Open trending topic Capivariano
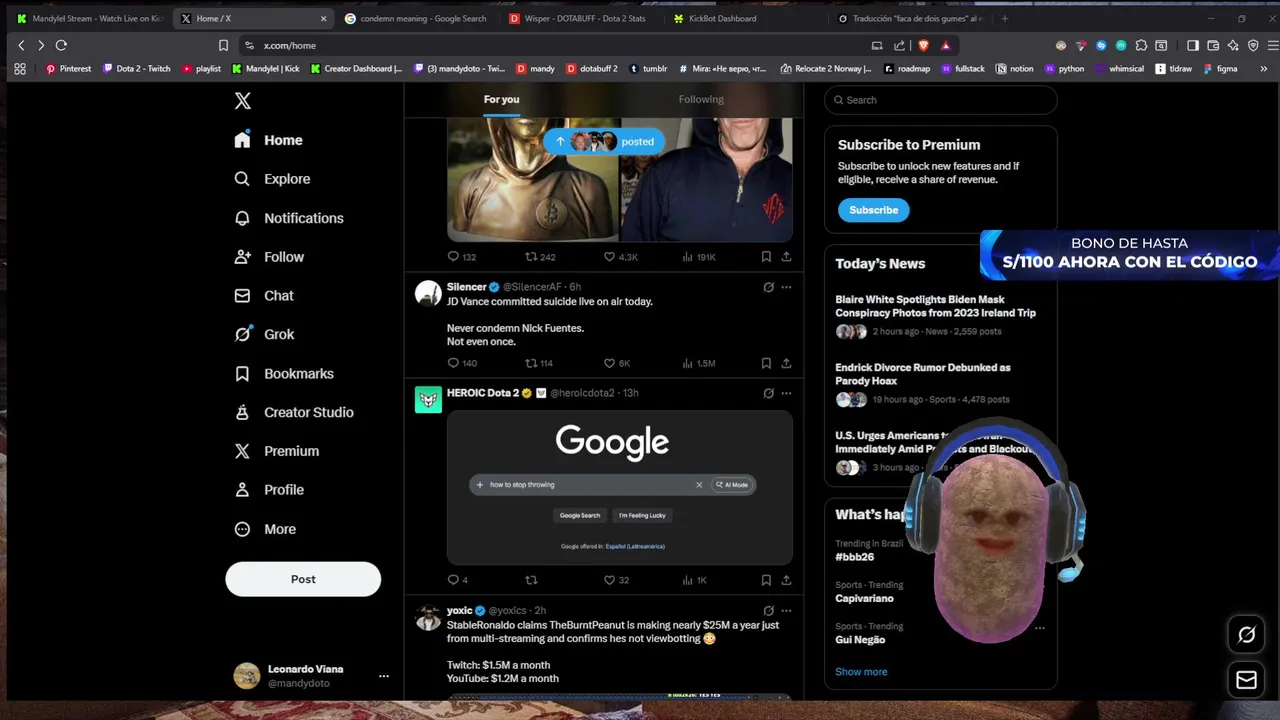The height and width of the screenshot is (720, 1280). 864,598
